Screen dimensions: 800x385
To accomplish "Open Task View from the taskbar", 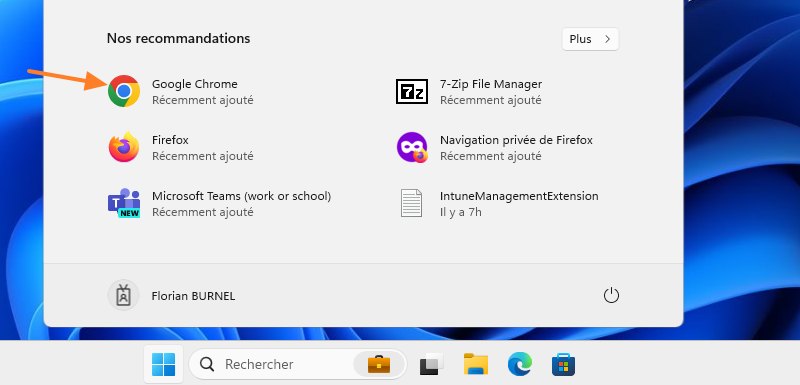I will tap(431, 364).
